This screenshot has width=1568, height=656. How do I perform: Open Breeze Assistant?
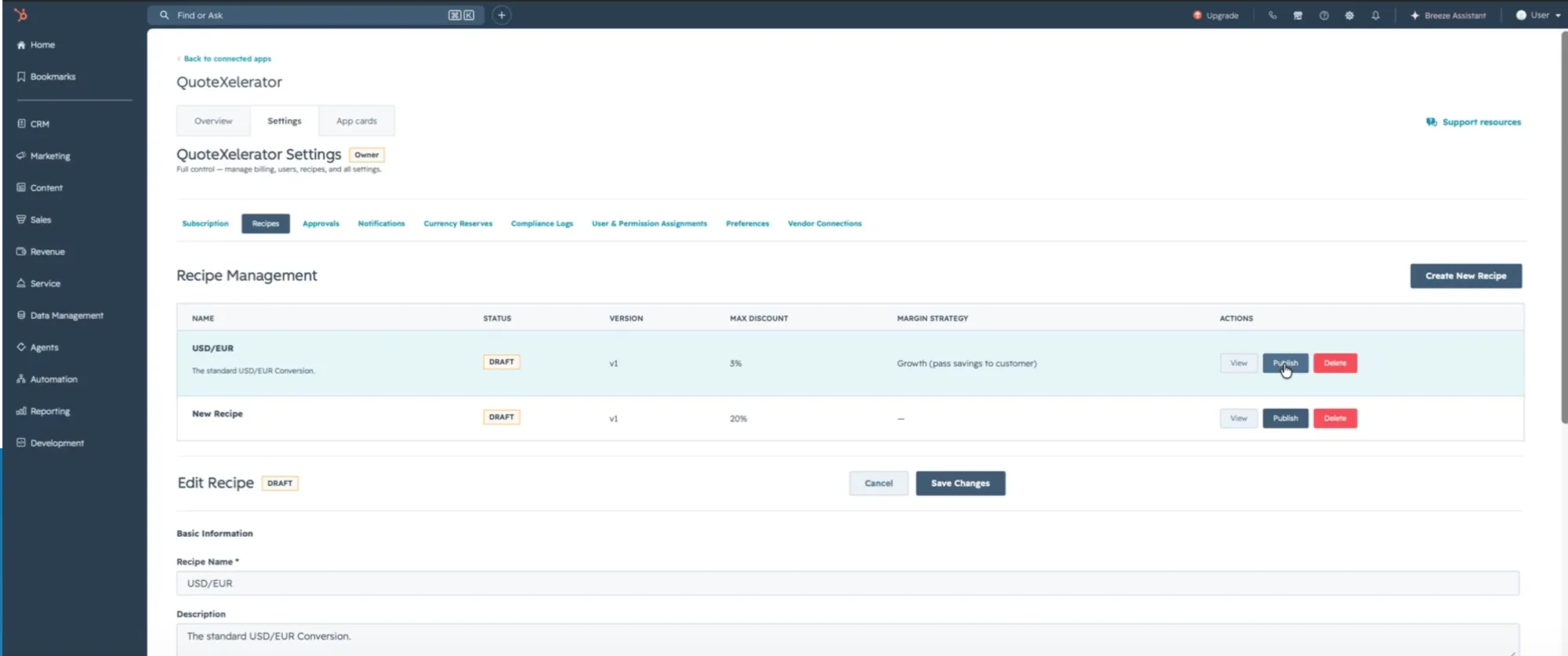[x=1448, y=15]
